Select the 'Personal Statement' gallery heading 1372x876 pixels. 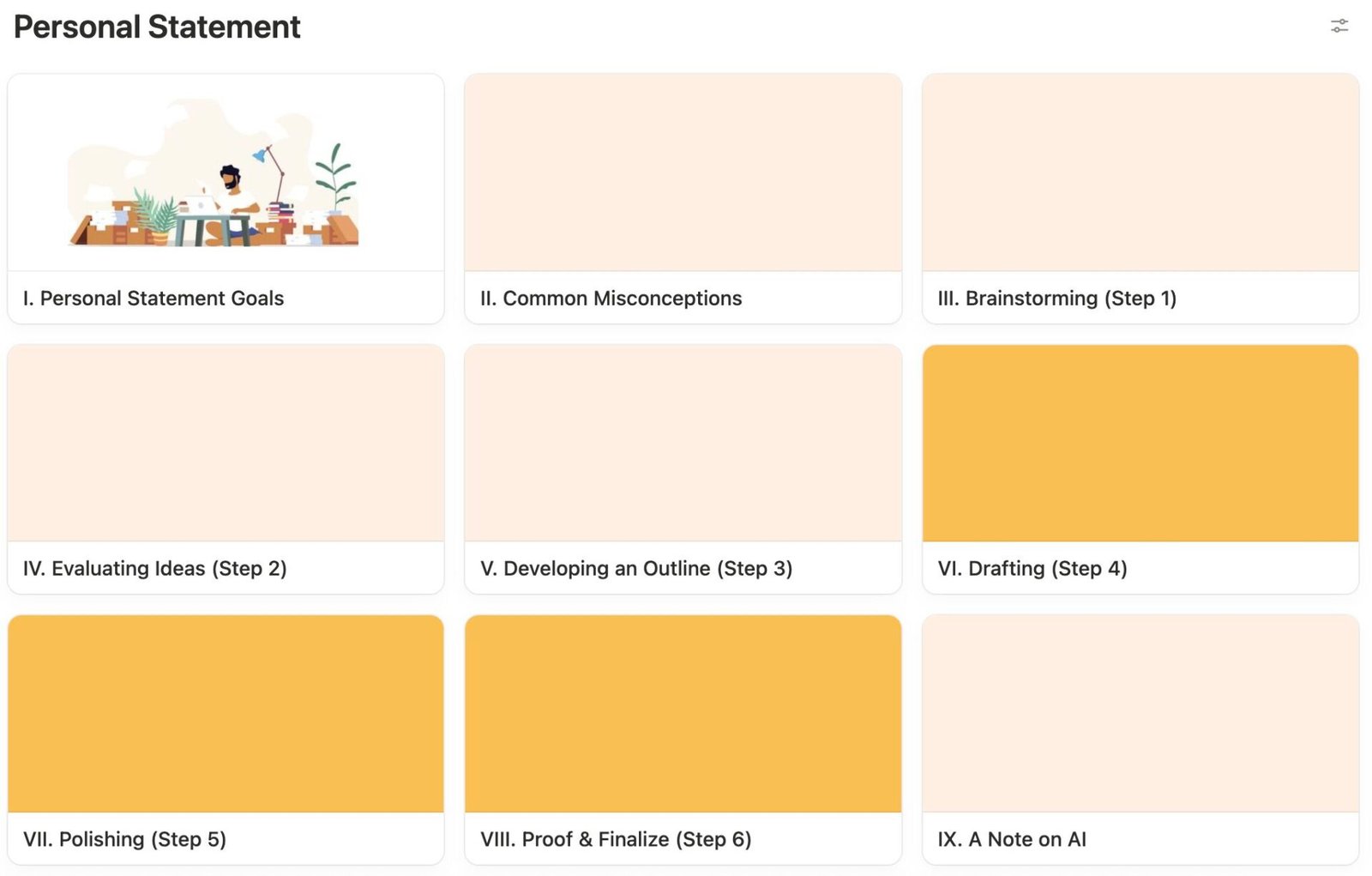point(157,27)
